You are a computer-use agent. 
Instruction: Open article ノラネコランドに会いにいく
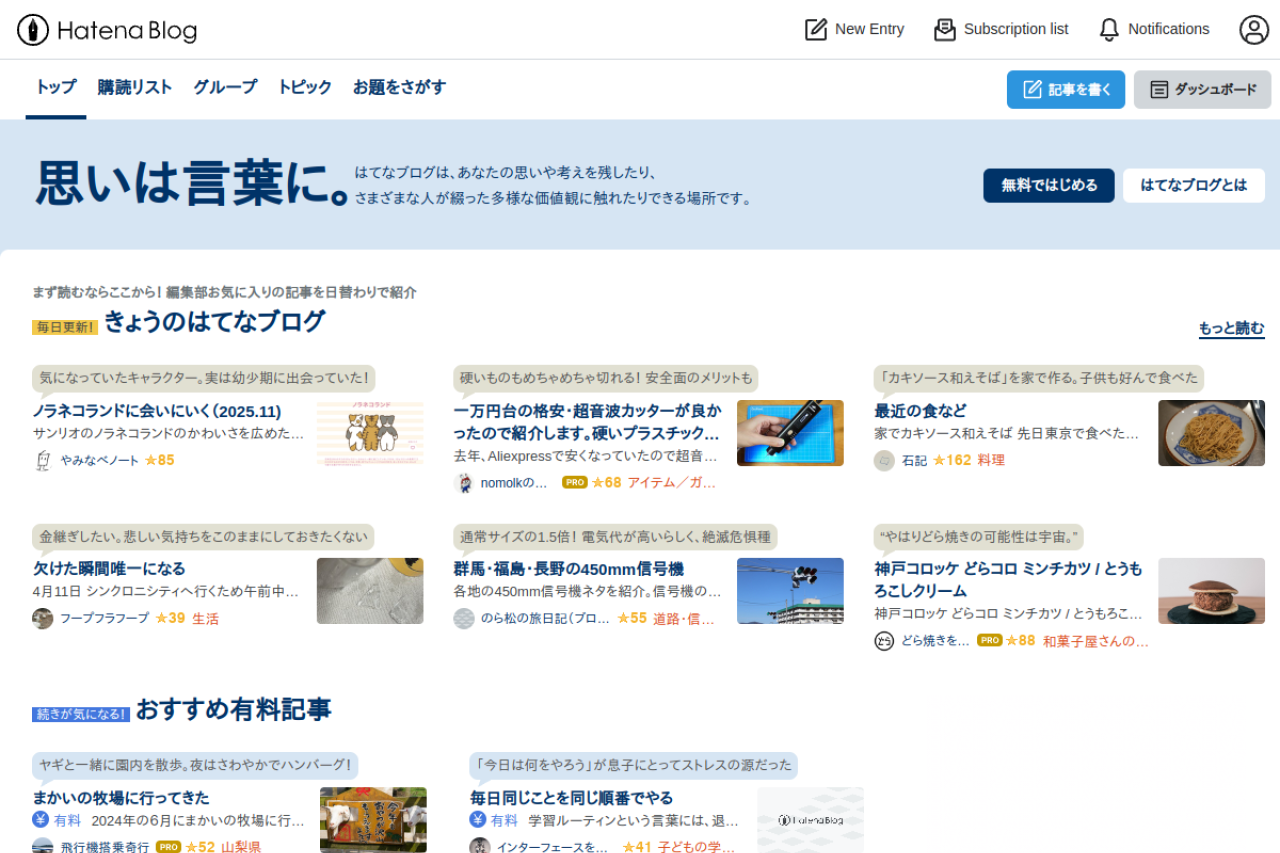pos(157,411)
